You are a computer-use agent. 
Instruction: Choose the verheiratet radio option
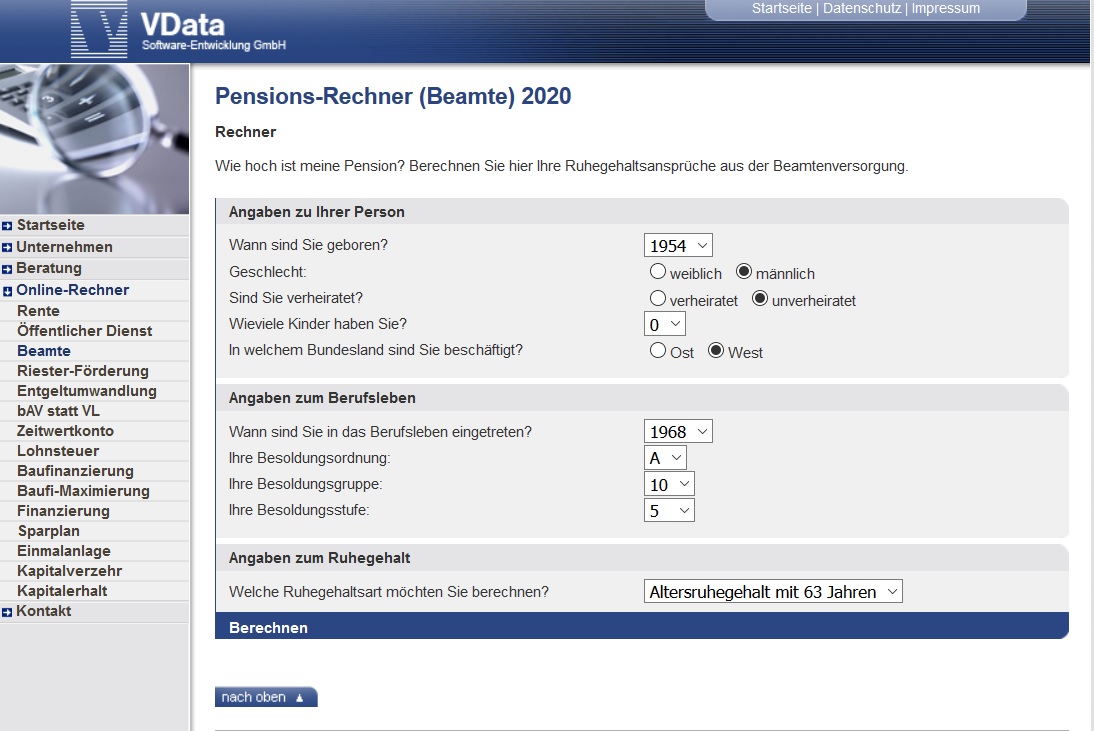pyautogui.click(x=658, y=298)
